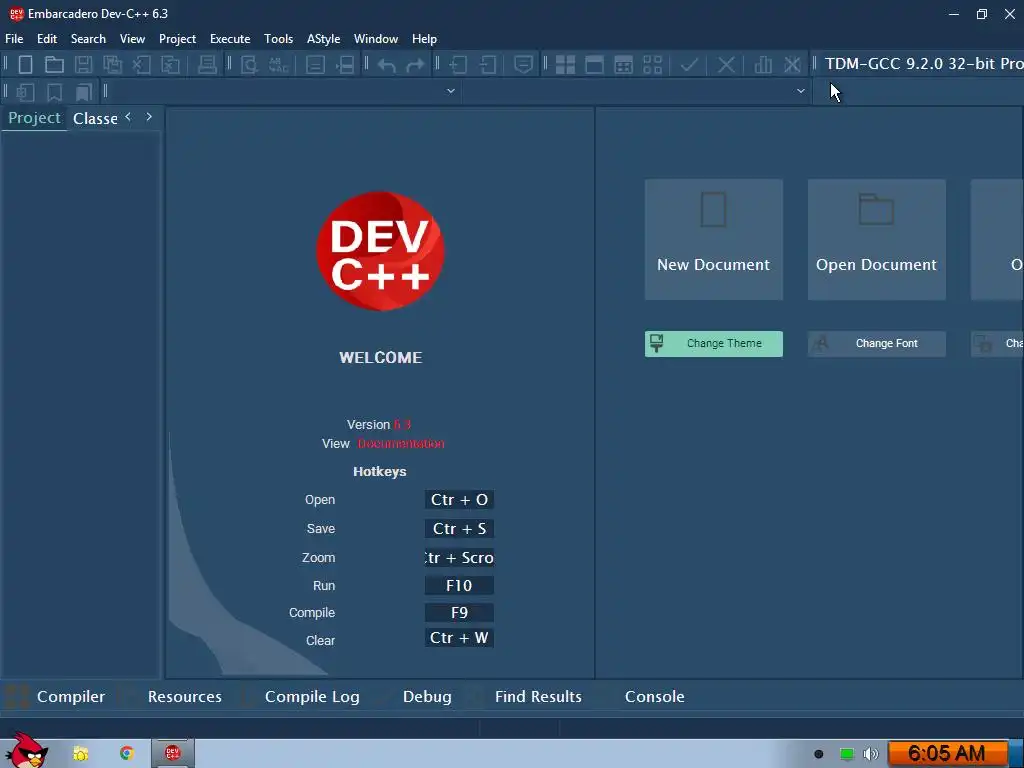Expand the first class browser dropdown
This screenshot has height=768, width=1024.
451,91
